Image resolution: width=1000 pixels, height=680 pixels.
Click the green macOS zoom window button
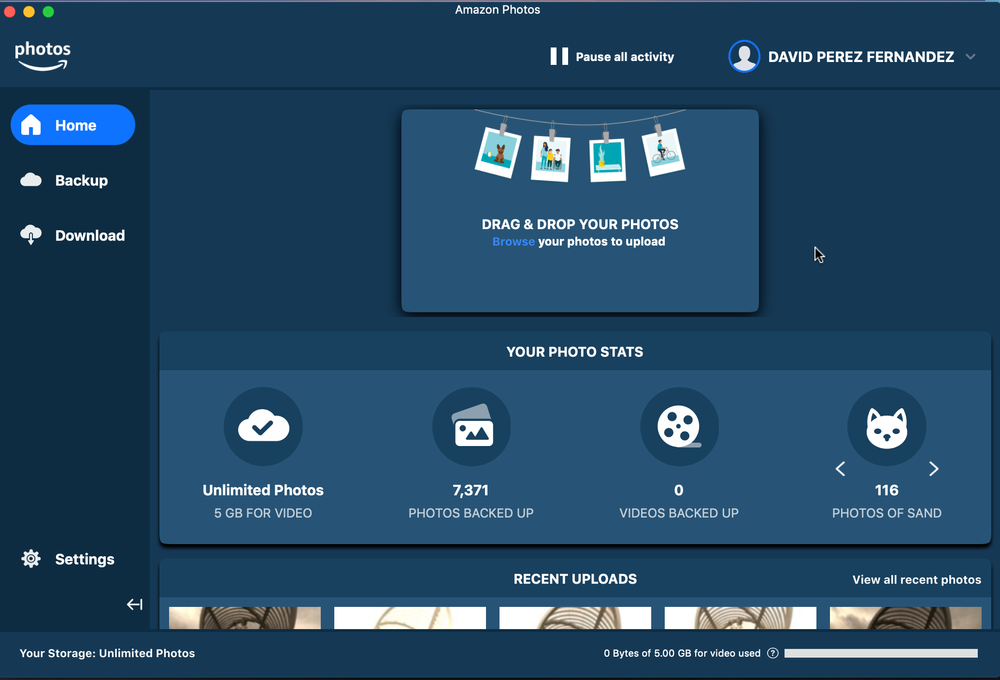48,11
